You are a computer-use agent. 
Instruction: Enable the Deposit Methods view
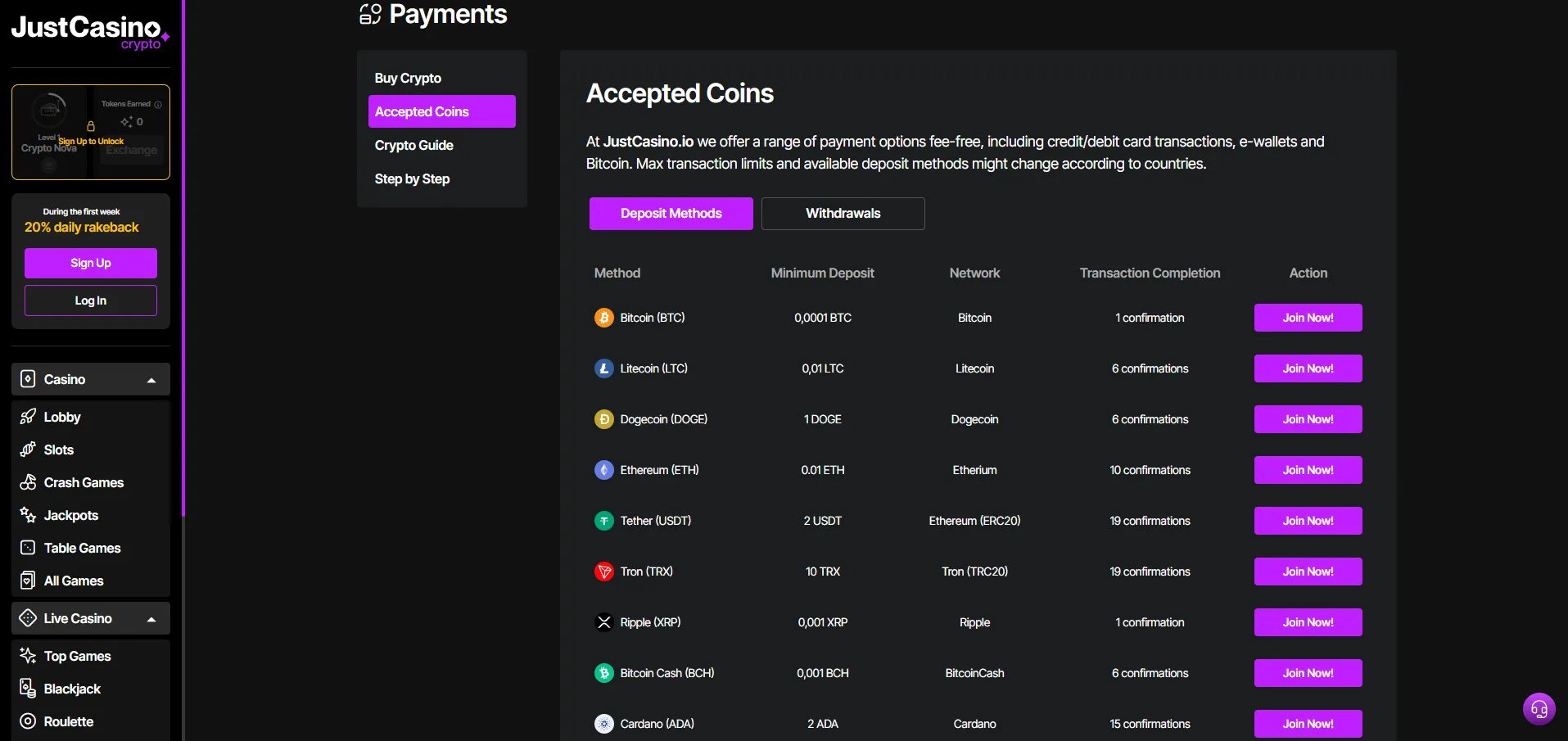click(671, 213)
